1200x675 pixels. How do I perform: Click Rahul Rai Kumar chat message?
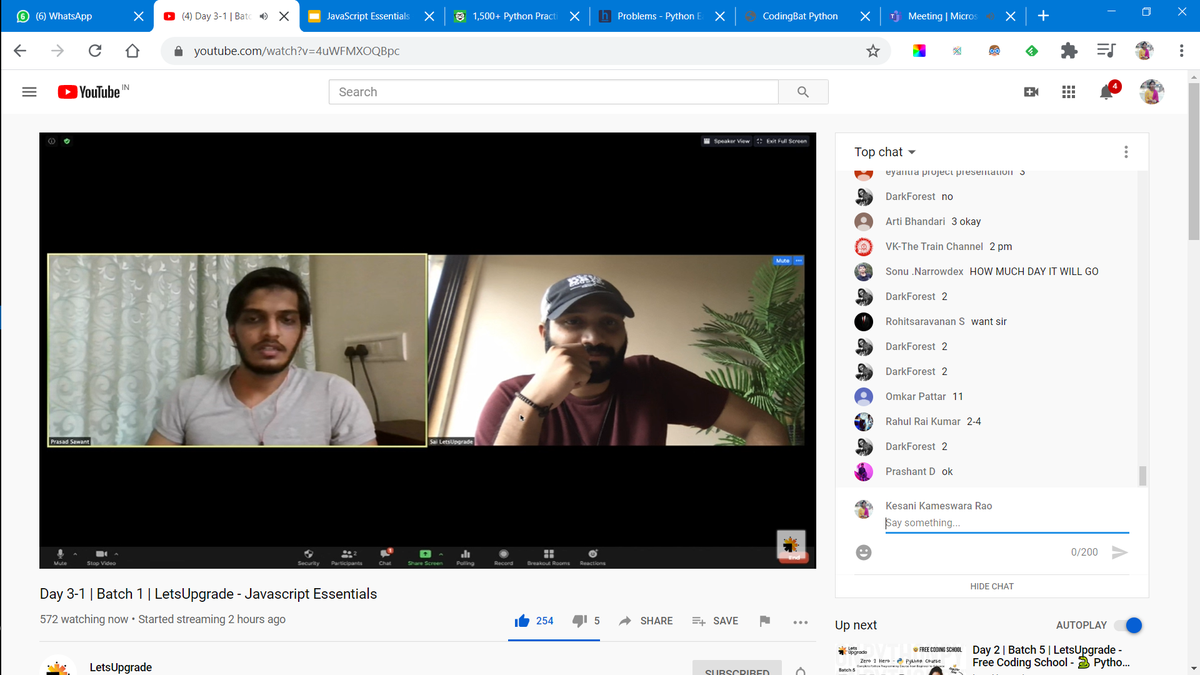click(x=992, y=422)
